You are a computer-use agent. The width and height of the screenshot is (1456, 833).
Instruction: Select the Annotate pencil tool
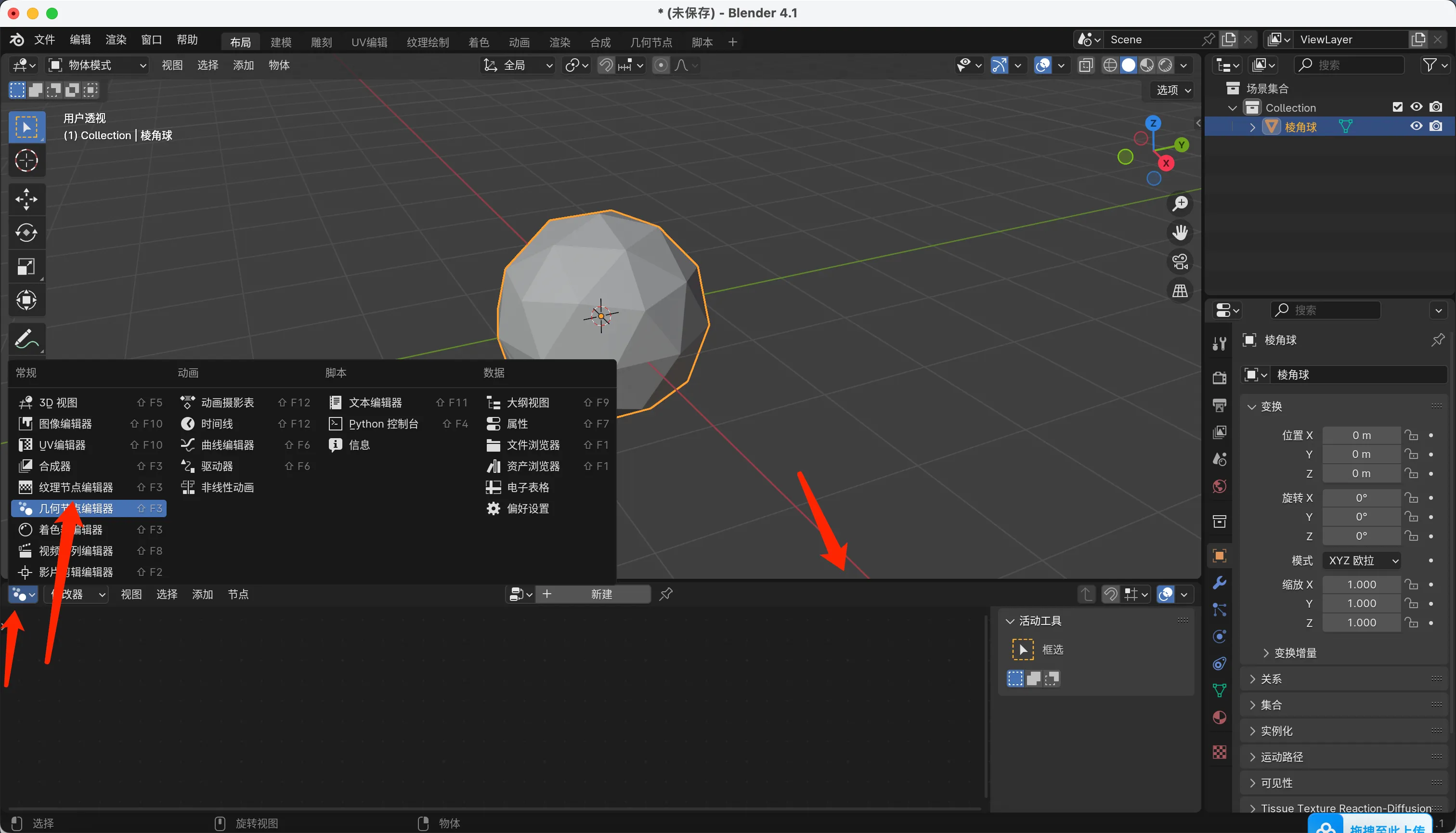click(x=26, y=338)
